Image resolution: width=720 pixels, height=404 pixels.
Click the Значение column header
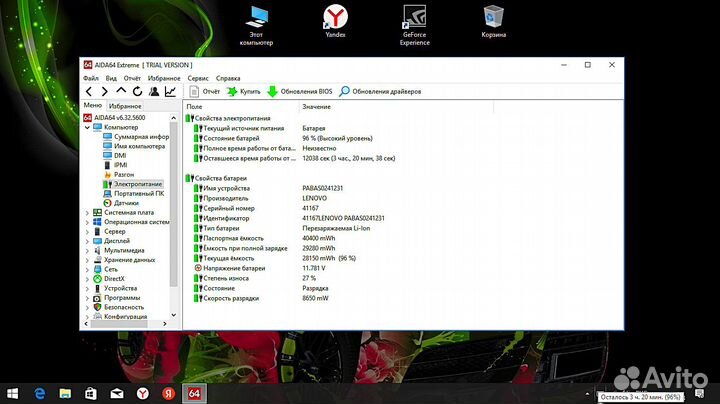[396, 107]
